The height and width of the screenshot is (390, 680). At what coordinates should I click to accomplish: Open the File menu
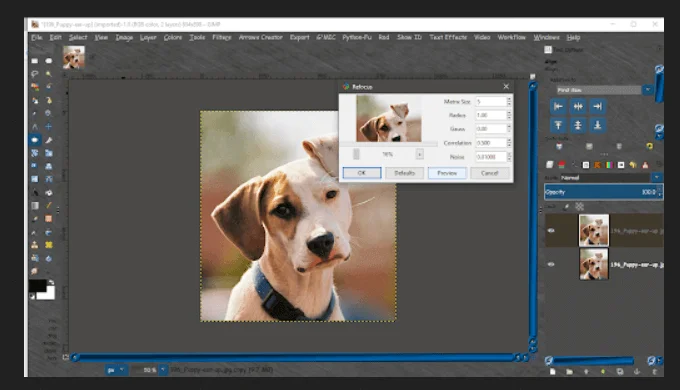[37, 37]
